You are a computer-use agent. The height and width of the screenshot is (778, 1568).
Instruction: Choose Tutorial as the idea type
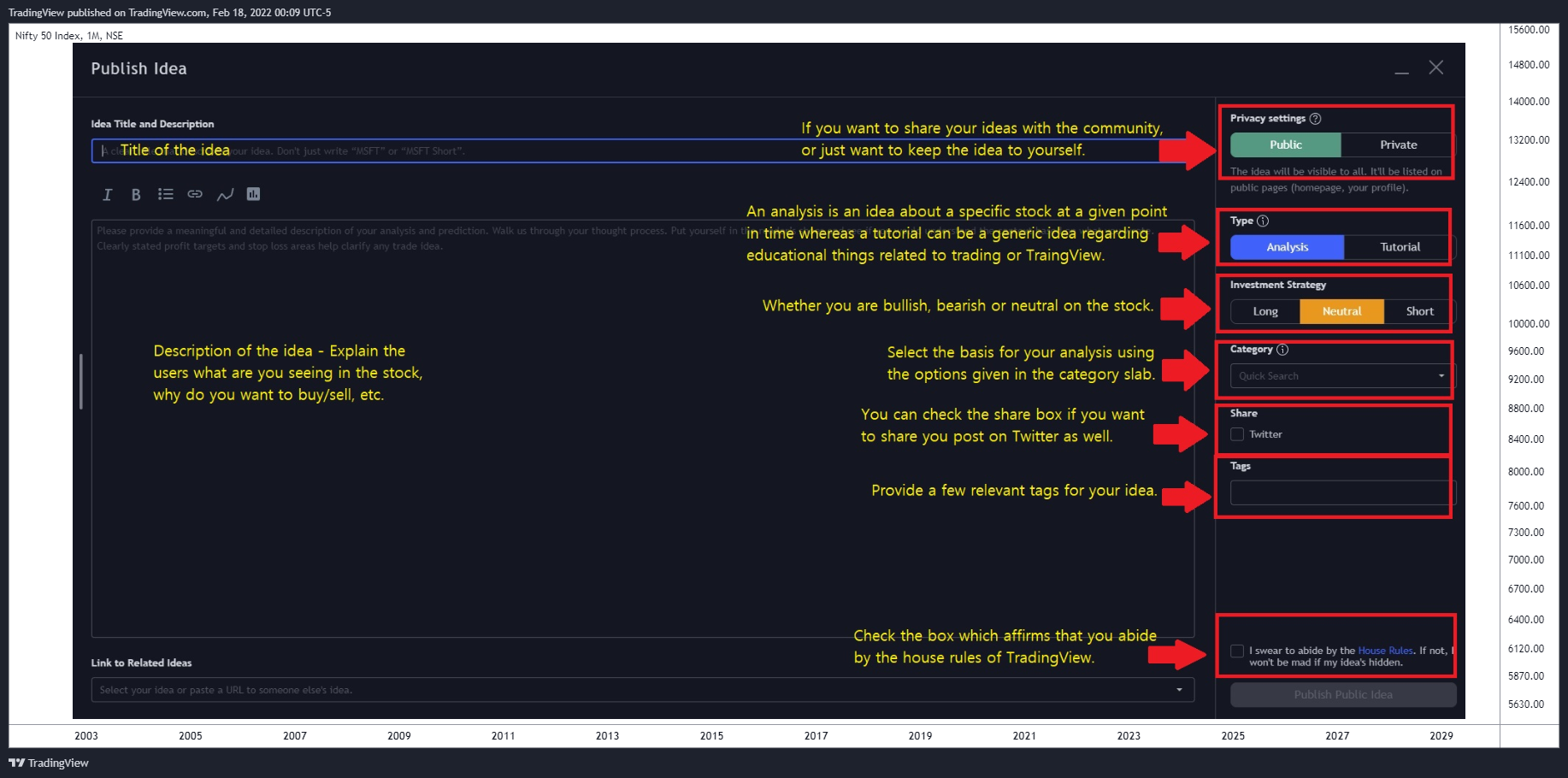(1400, 247)
